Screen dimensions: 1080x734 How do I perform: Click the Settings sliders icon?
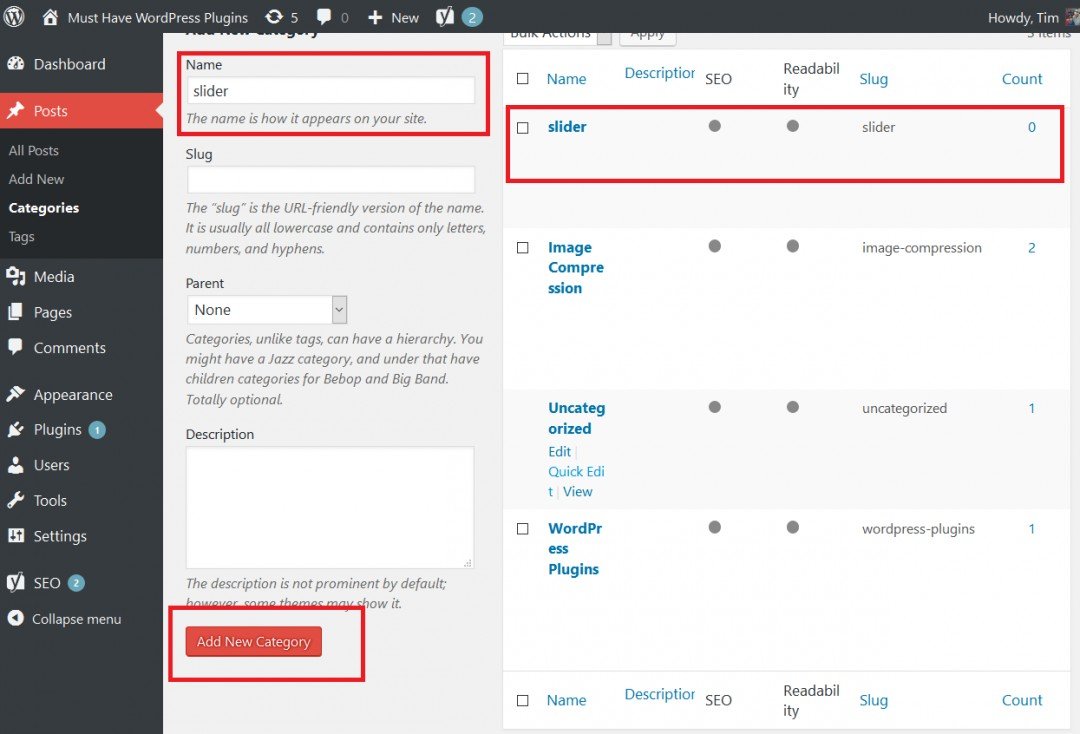(16, 535)
